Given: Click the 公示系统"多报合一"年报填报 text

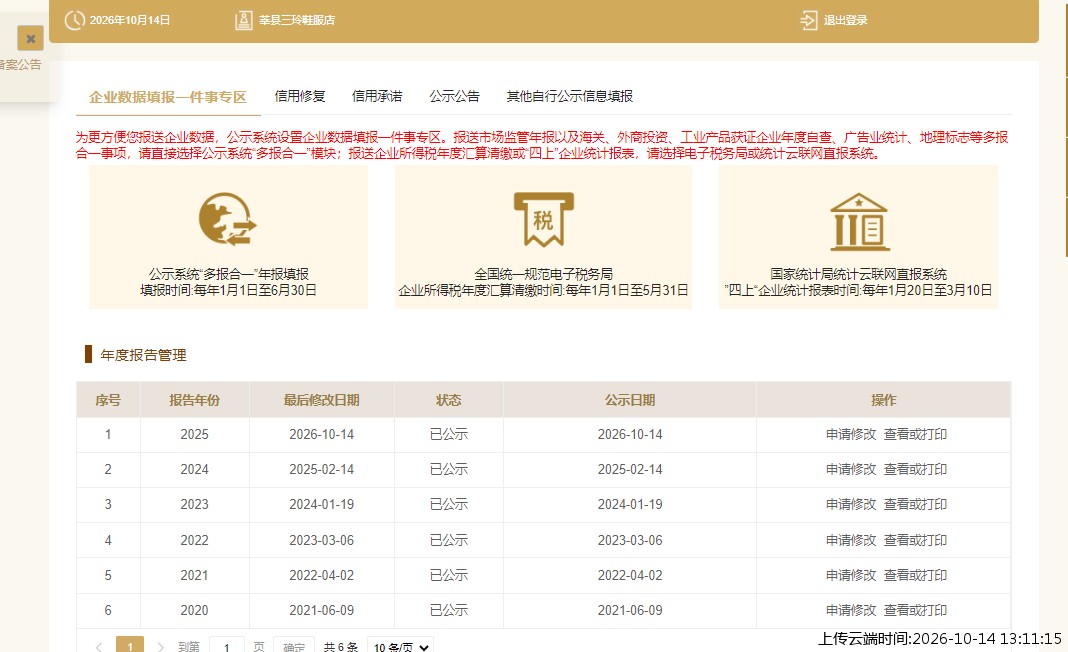Looking at the screenshot, I should [x=228, y=274].
